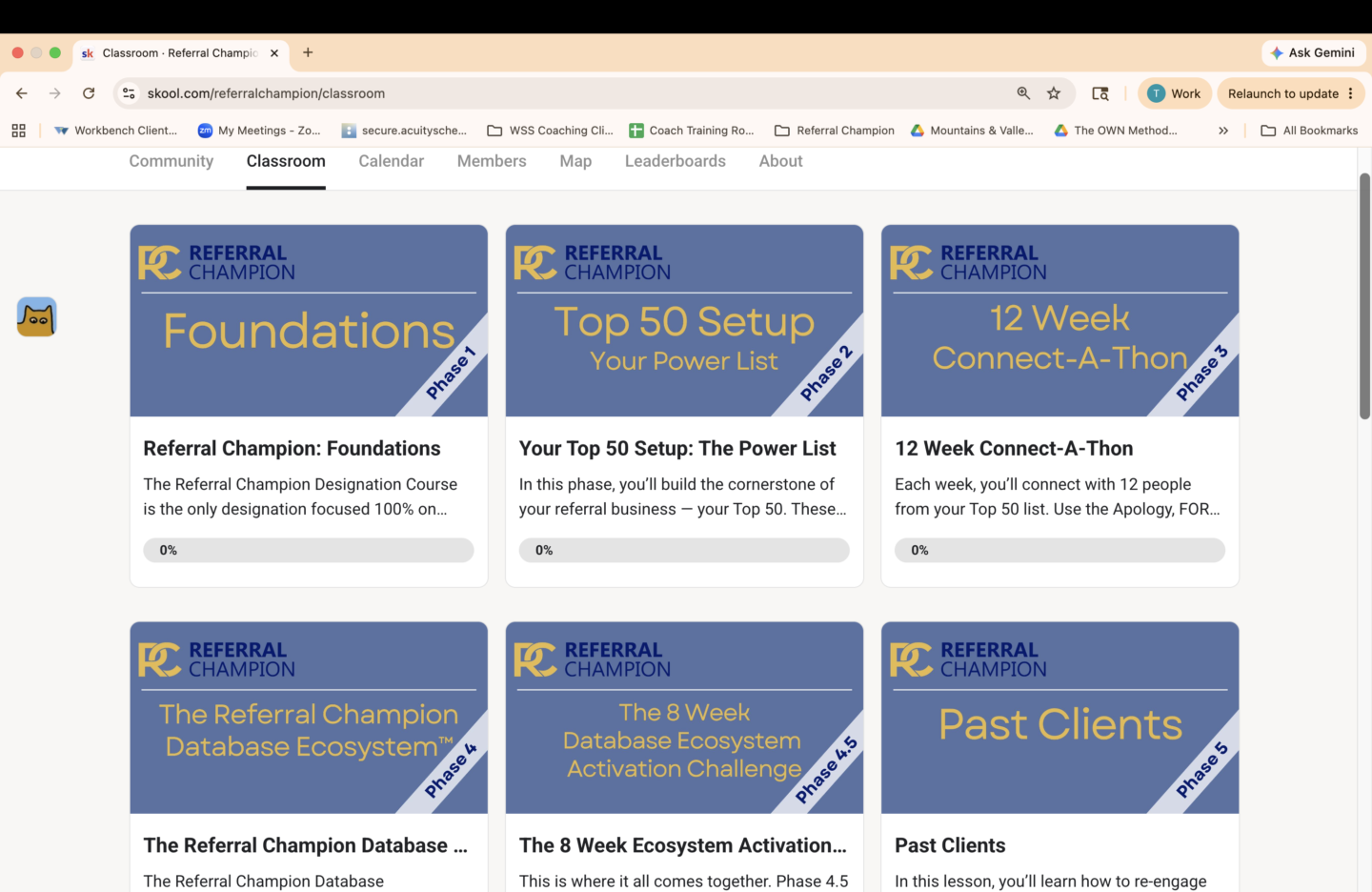View site information icon in address bar

coord(130,93)
